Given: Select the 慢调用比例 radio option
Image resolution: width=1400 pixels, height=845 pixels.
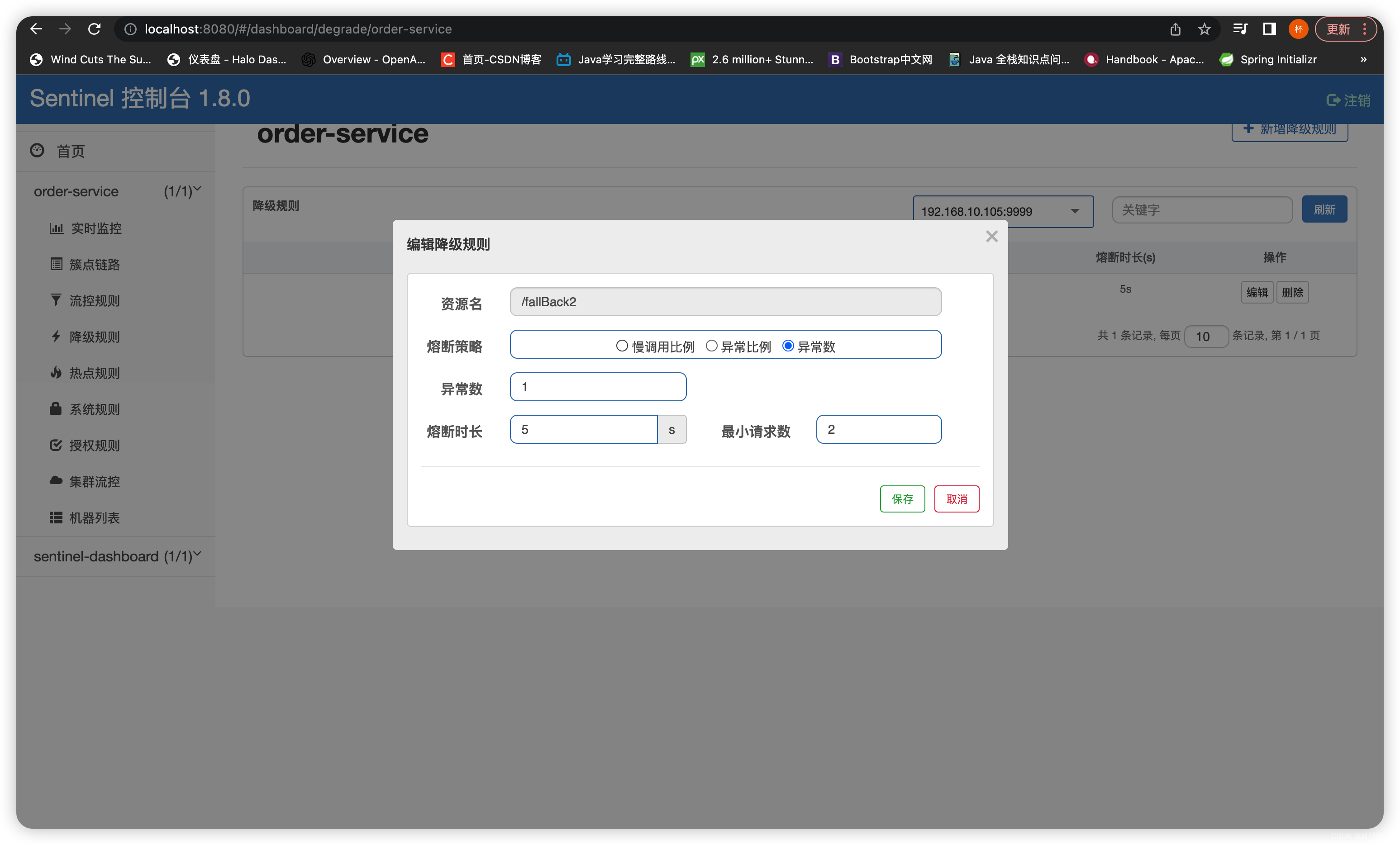Looking at the screenshot, I should pos(622,346).
